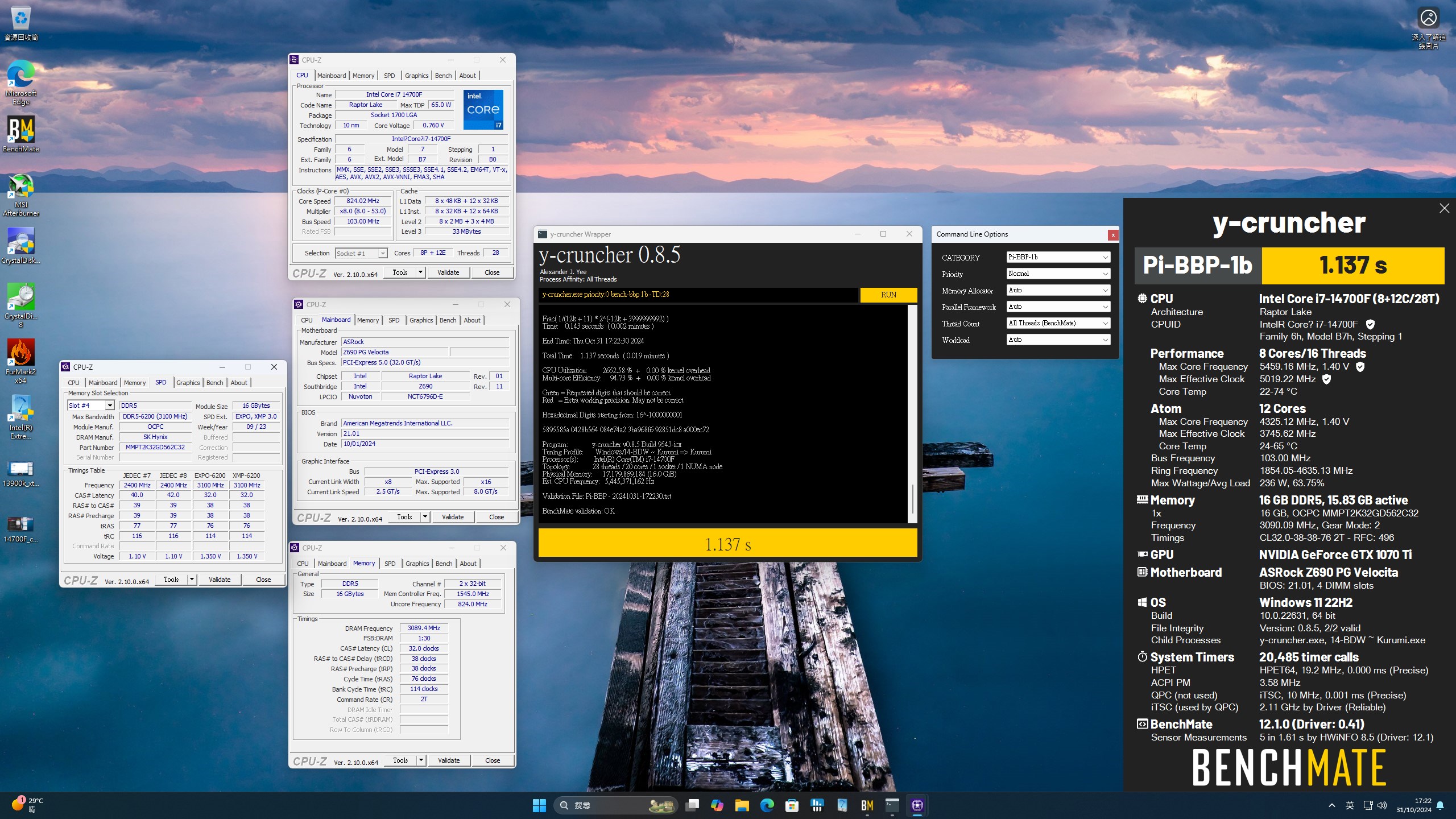Open the Intel(R) Extreme utility desktop shortcut

pos(21,417)
